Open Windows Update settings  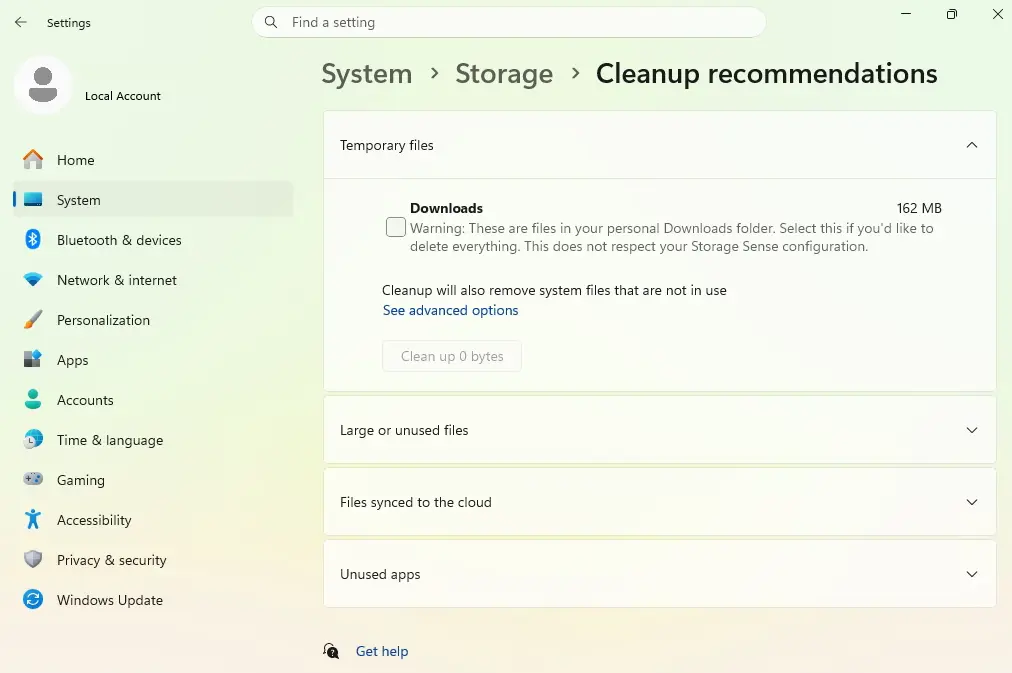pyautogui.click(x=153, y=599)
